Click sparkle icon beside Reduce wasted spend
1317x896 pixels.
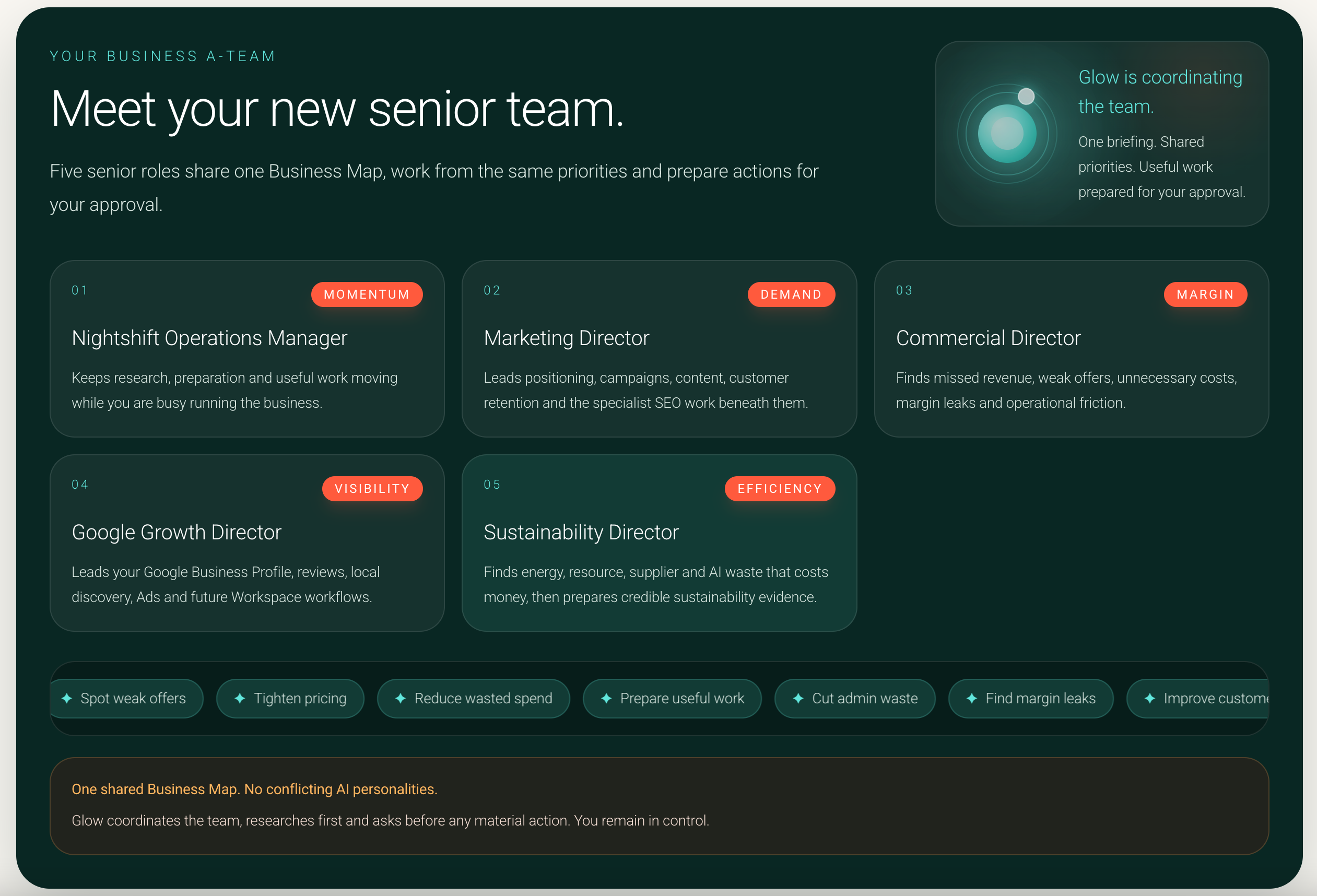tap(401, 698)
